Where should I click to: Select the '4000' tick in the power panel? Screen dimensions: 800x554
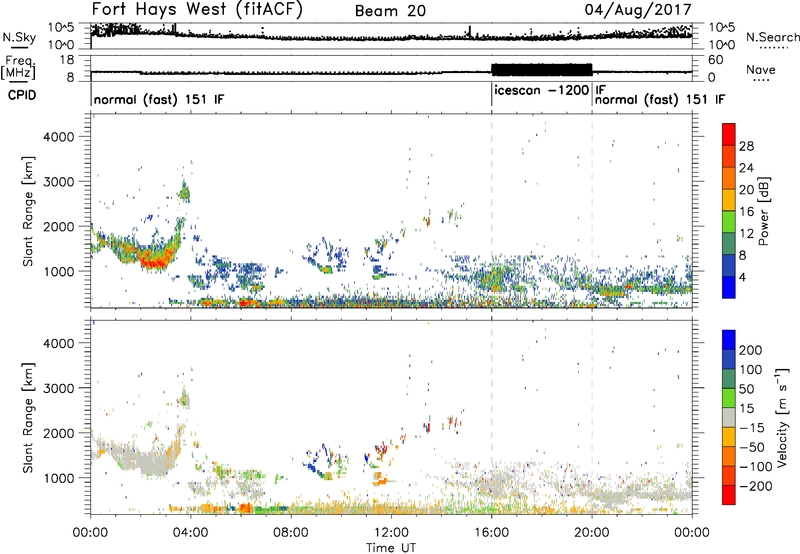pyautogui.click(x=59, y=137)
